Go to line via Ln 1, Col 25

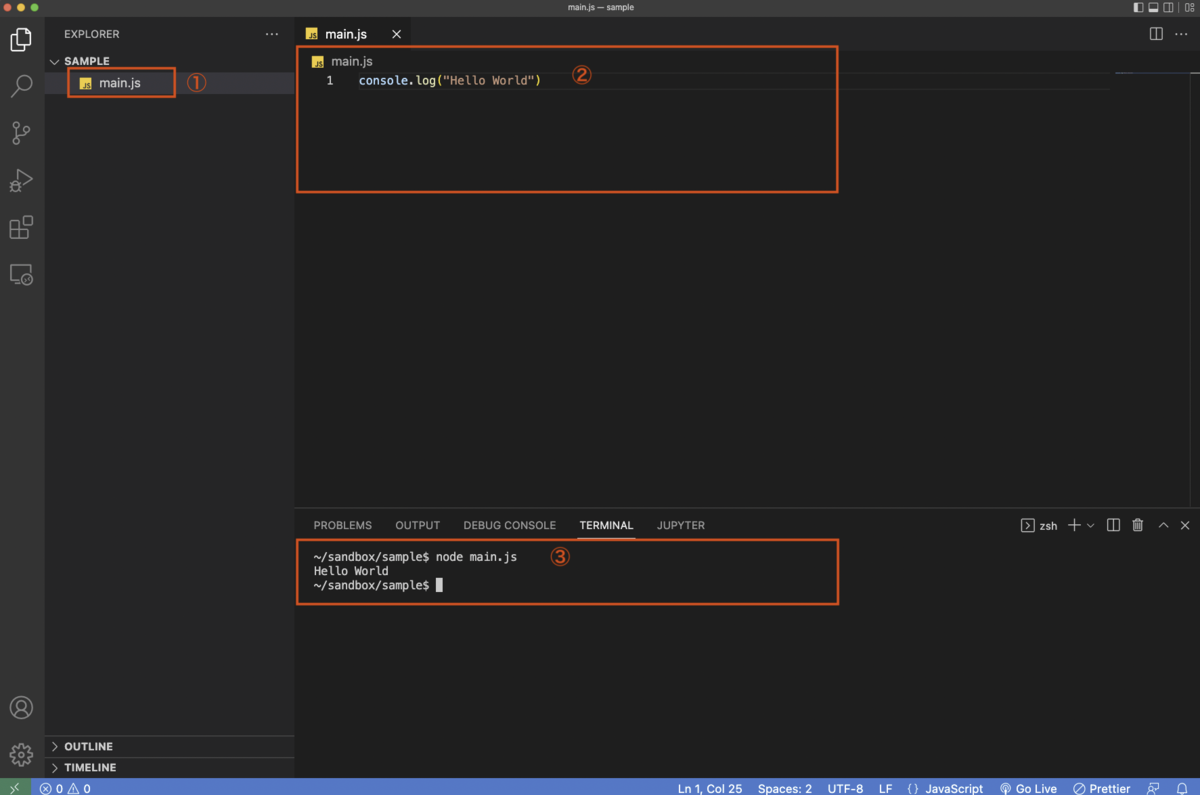tap(710, 788)
